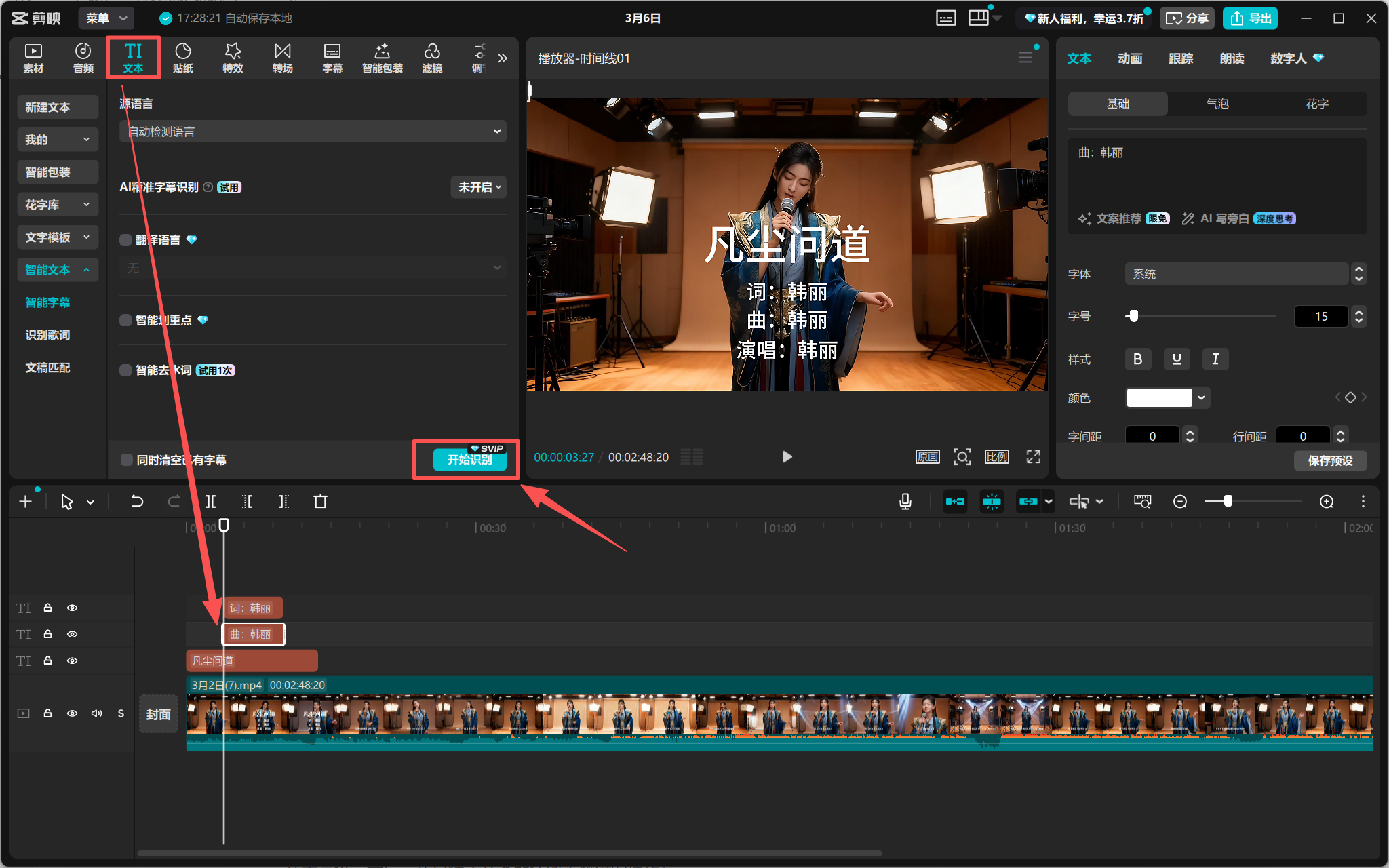Image resolution: width=1389 pixels, height=868 pixels.
Task: Click the microphone record voiceover icon
Action: 905,501
